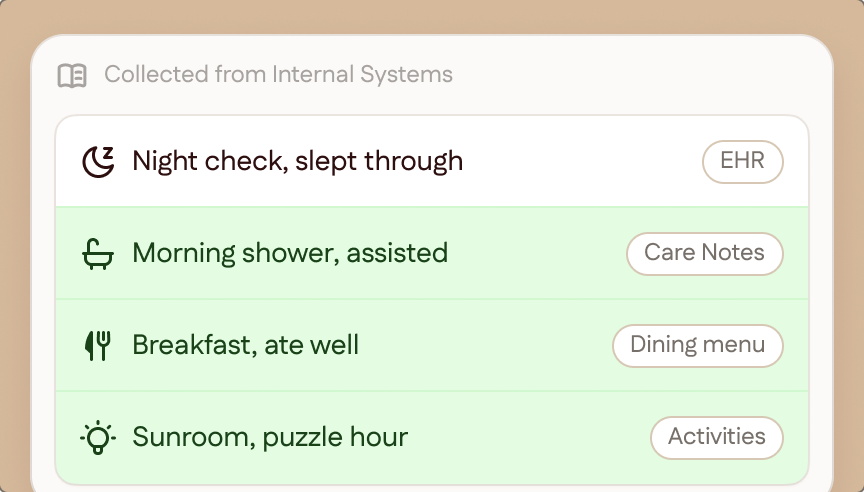
Task: Select the "Sunroom, puzzle hour" text
Action: pyautogui.click(x=270, y=437)
